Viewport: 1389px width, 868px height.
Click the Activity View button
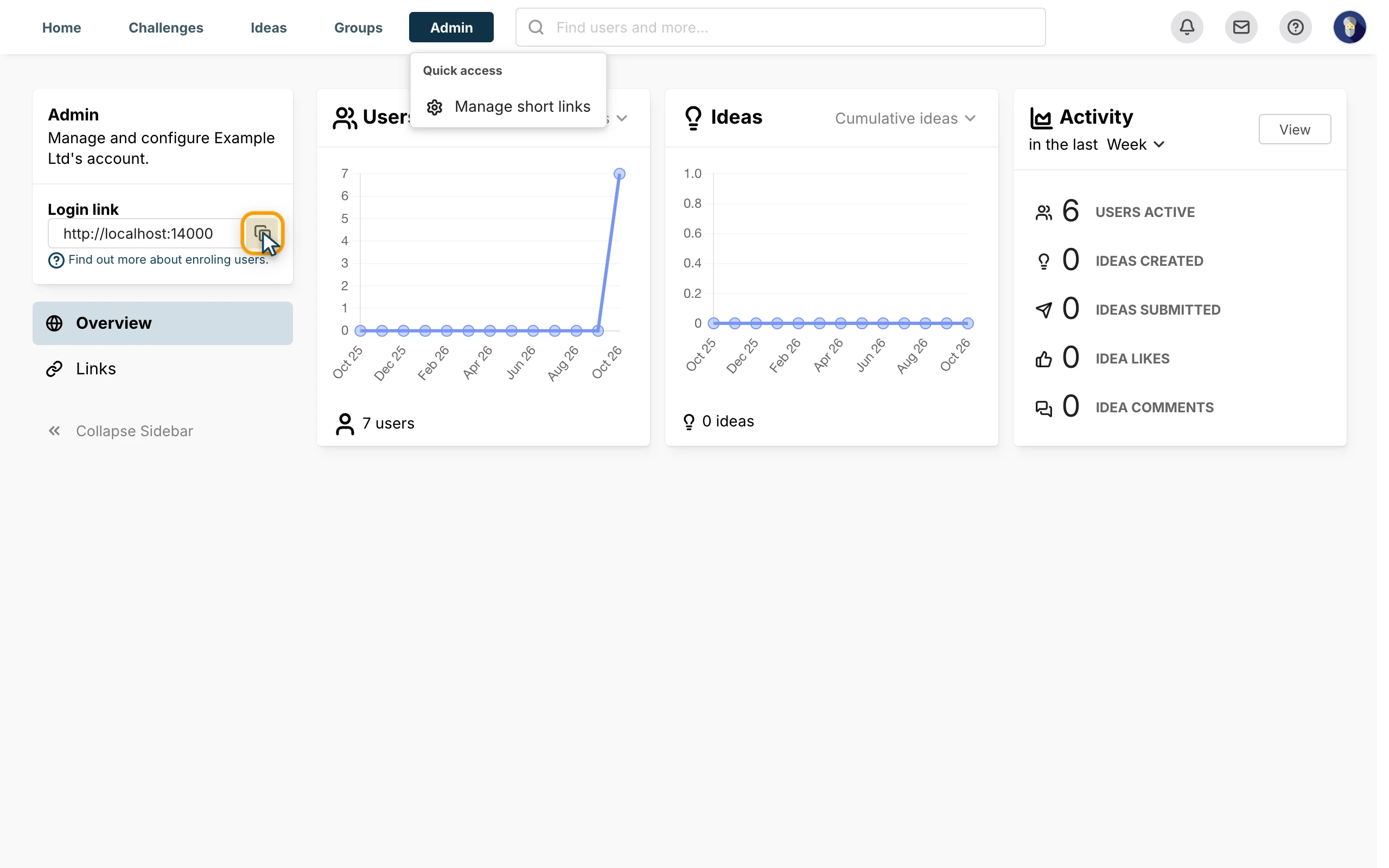point(1294,129)
